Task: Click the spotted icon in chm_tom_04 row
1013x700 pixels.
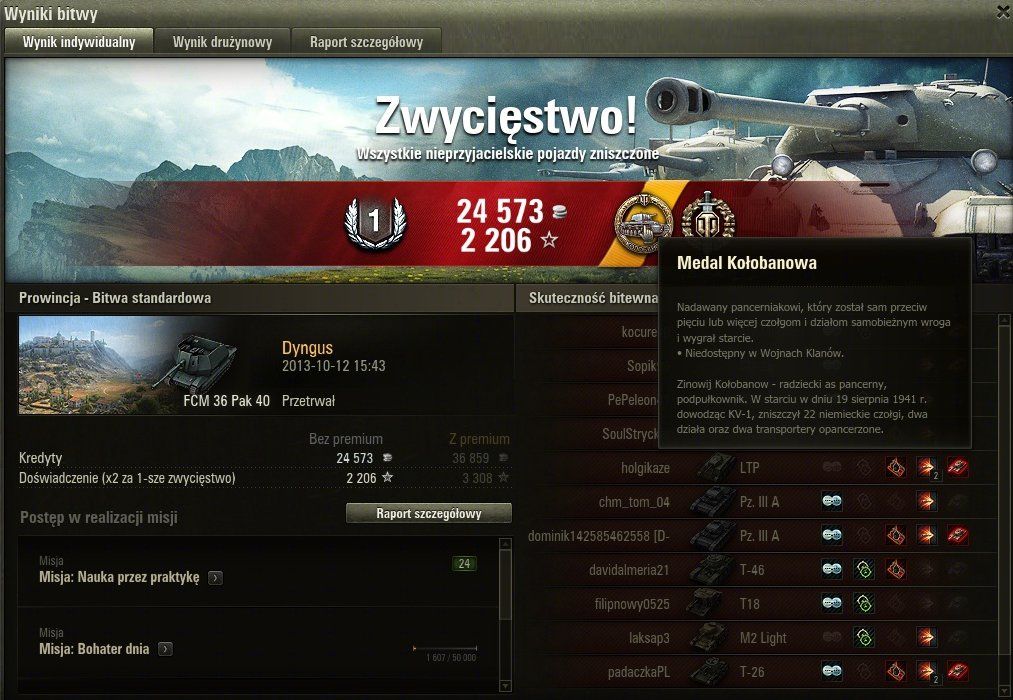Action: coord(831,501)
